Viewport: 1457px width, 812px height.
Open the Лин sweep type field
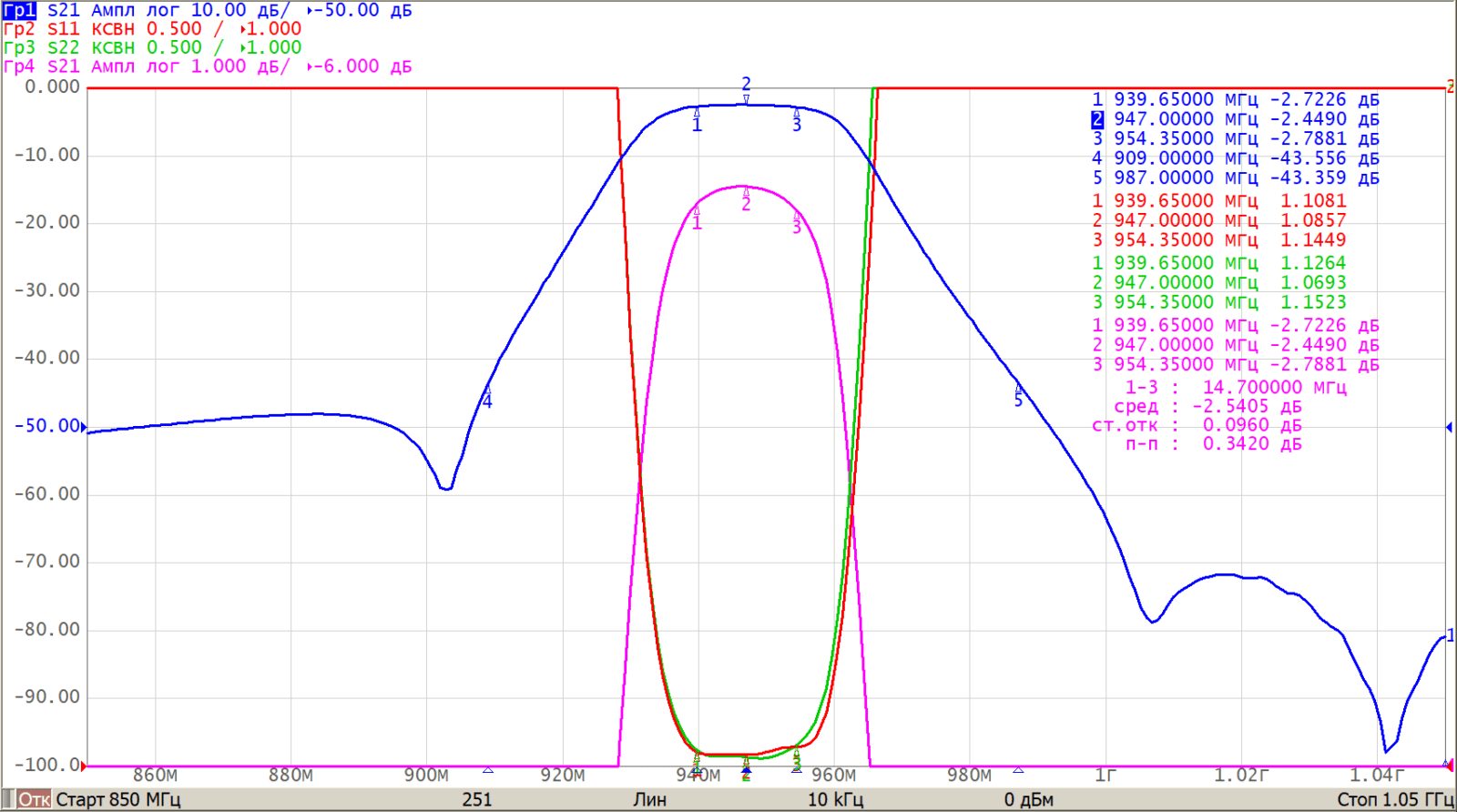pos(649,799)
